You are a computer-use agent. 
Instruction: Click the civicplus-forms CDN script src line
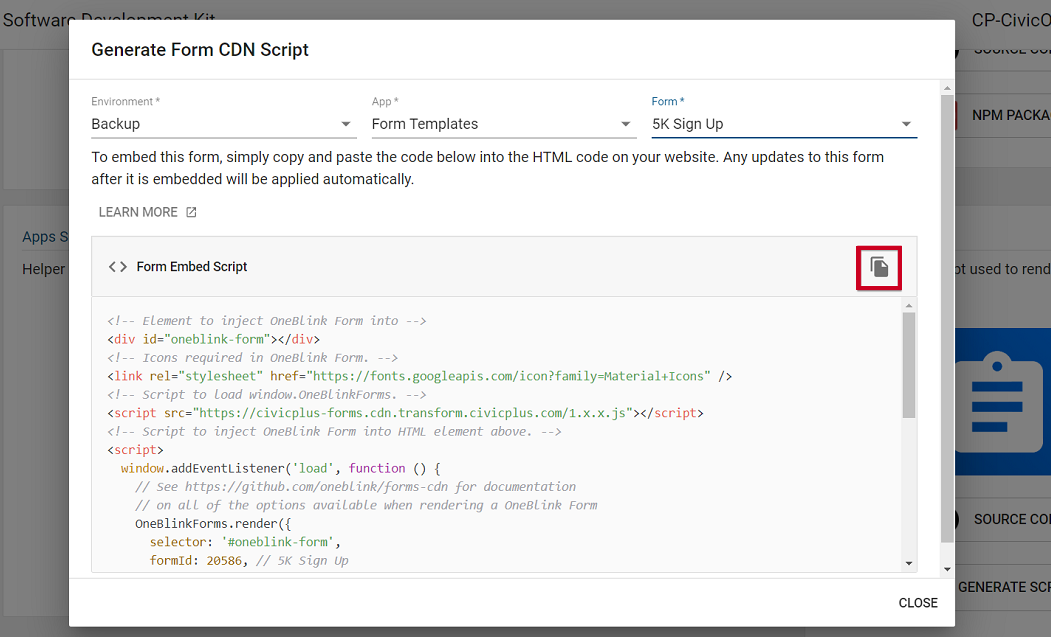tap(406, 413)
